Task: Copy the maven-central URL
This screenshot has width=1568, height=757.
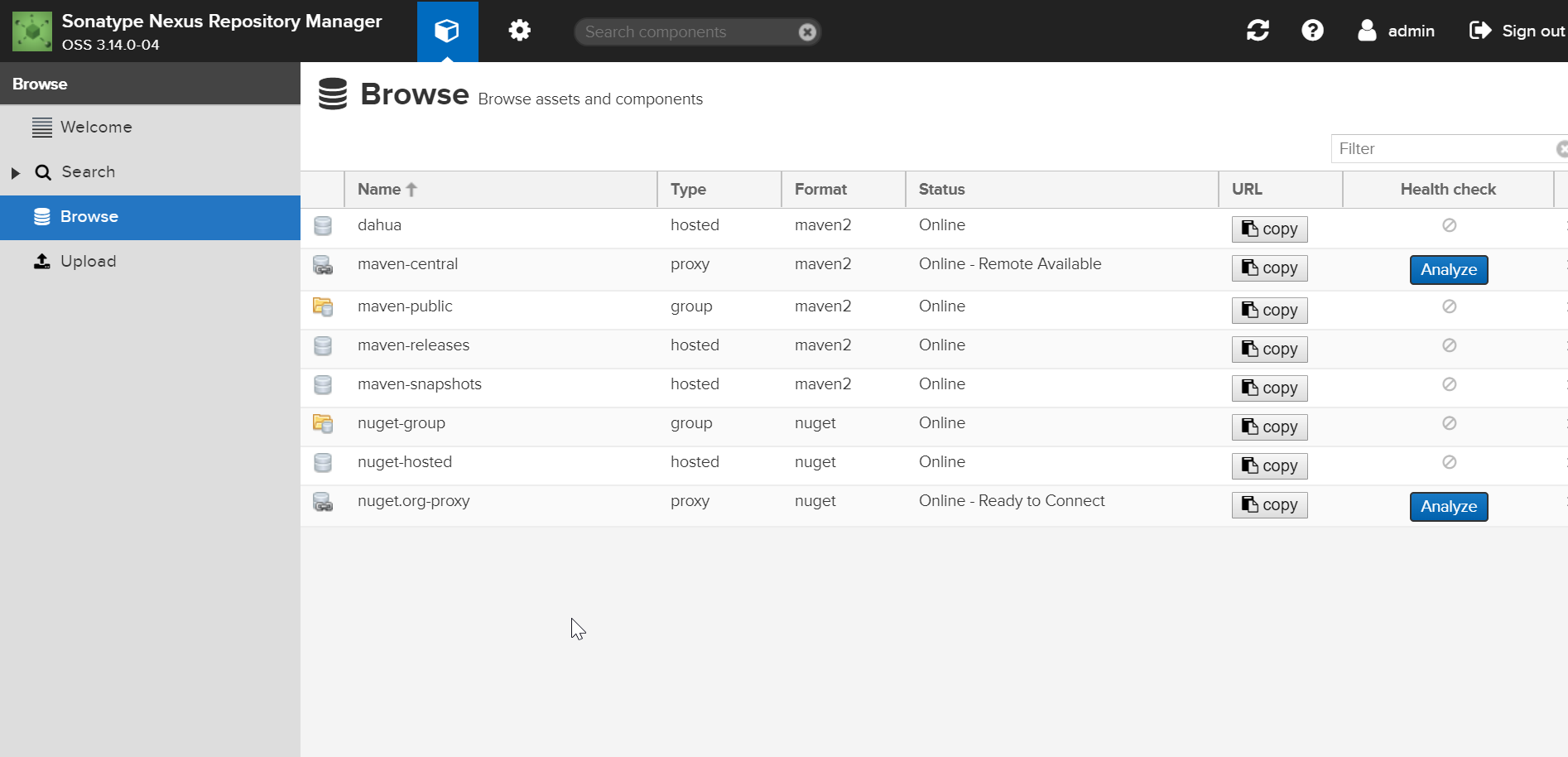Action: (x=1269, y=268)
